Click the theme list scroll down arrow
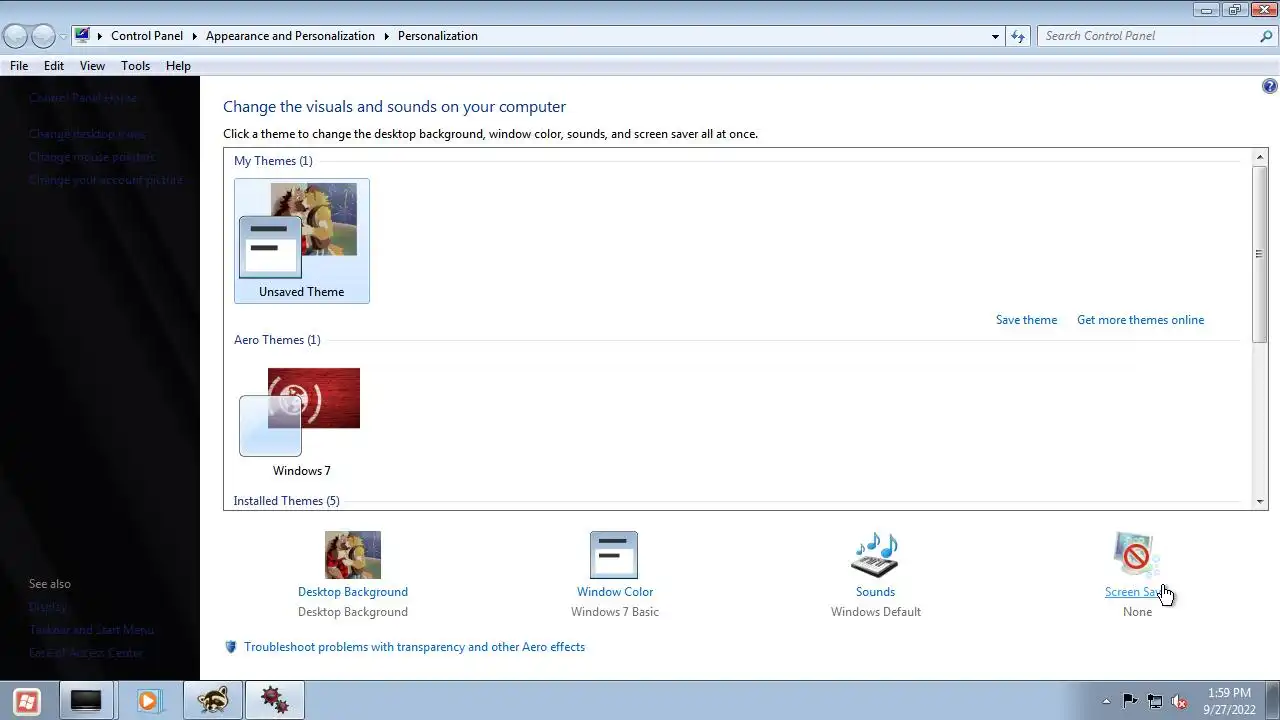This screenshot has height=720, width=1280. click(1260, 501)
